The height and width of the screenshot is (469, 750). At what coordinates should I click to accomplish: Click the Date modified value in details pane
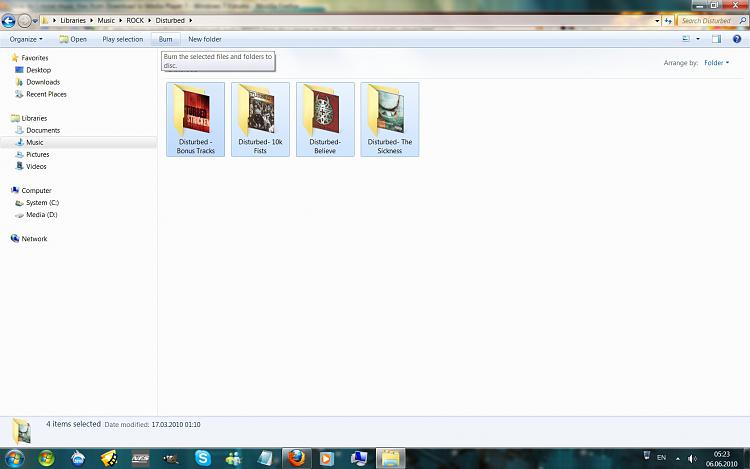point(176,425)
